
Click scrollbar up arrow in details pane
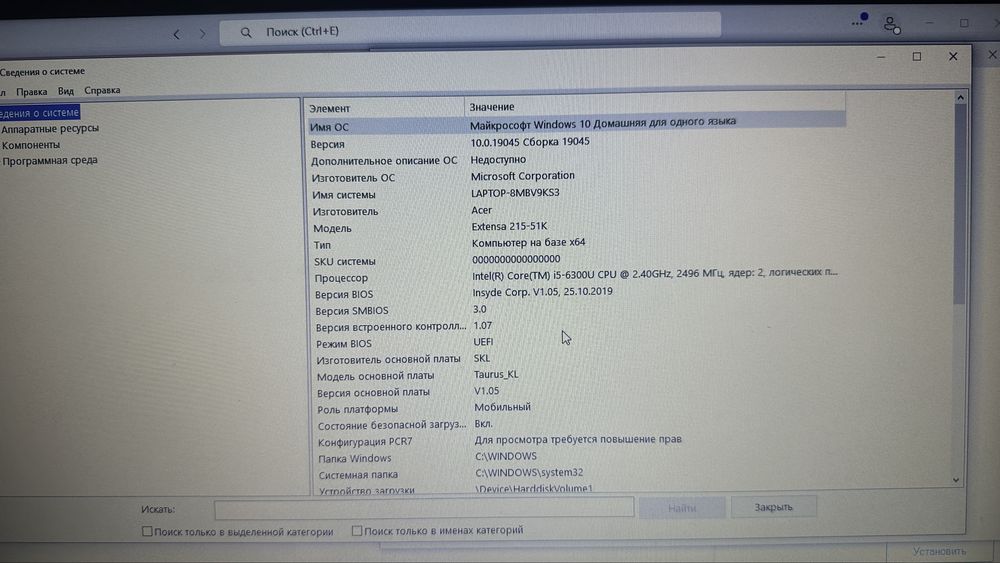pos(960,98)
